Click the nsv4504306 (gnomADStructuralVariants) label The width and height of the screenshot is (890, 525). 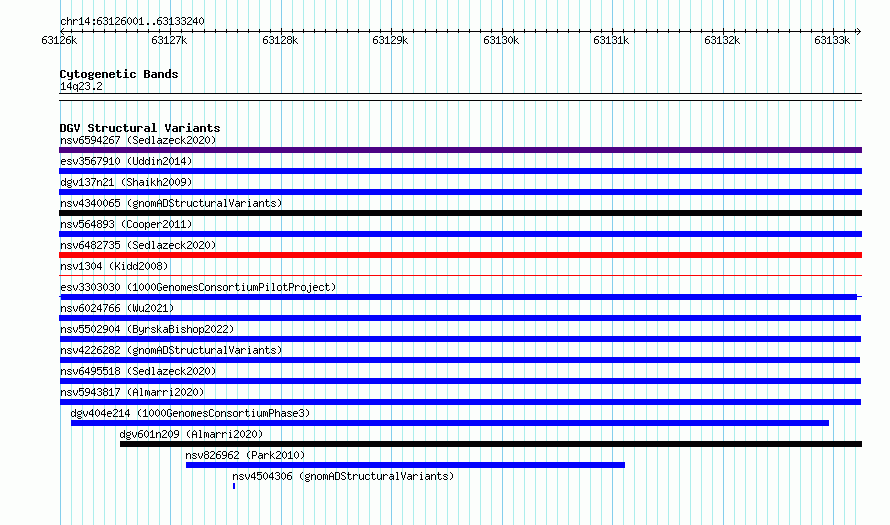pos(343,476)
